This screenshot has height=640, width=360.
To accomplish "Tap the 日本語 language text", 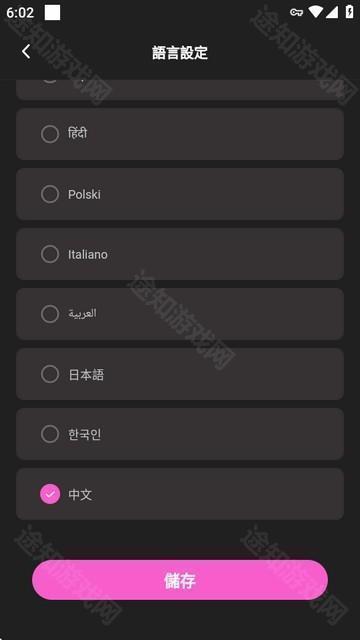I will [x=86, y=374].
